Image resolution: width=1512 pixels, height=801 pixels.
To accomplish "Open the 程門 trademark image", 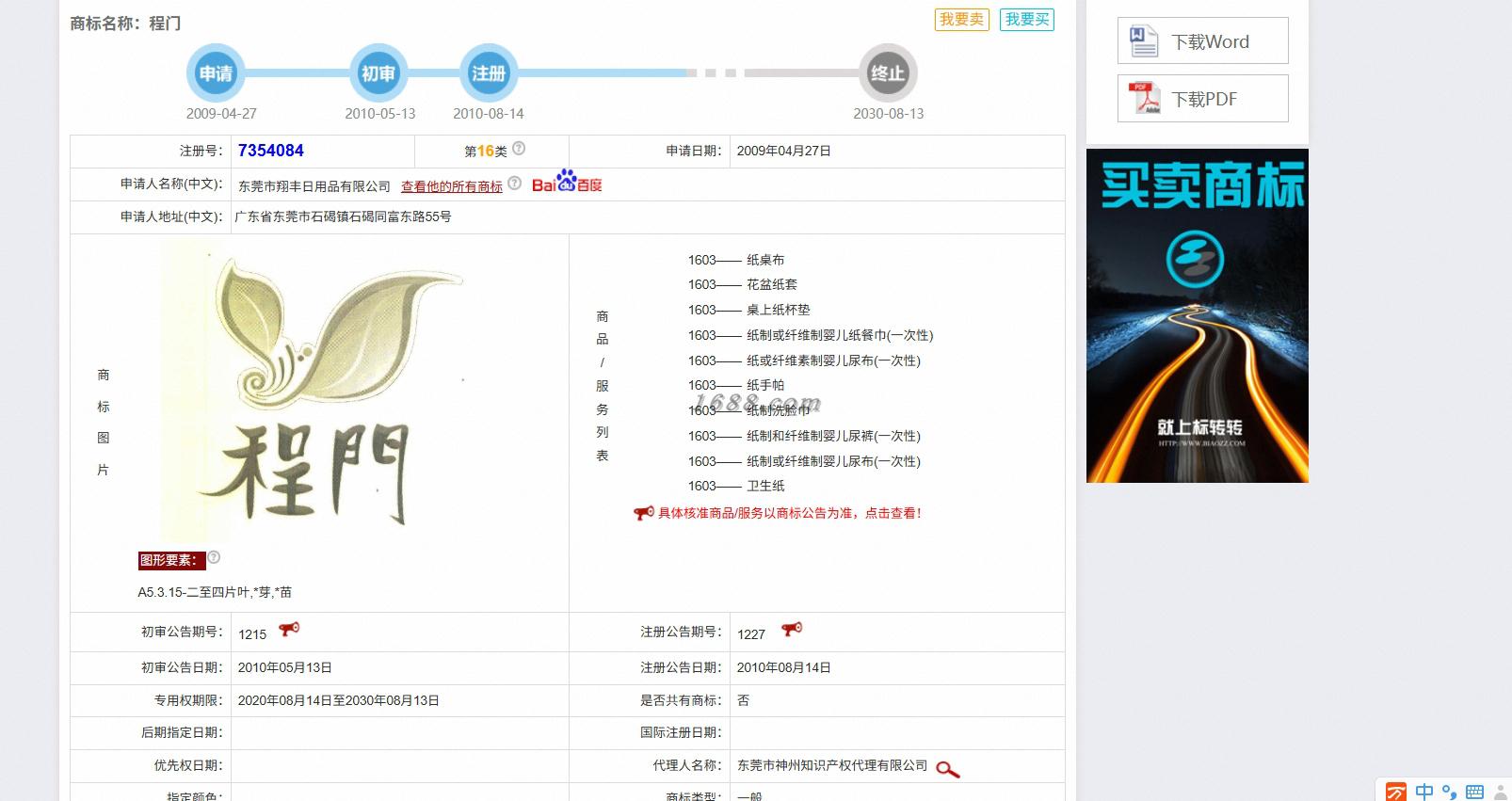I will (314, 391).
